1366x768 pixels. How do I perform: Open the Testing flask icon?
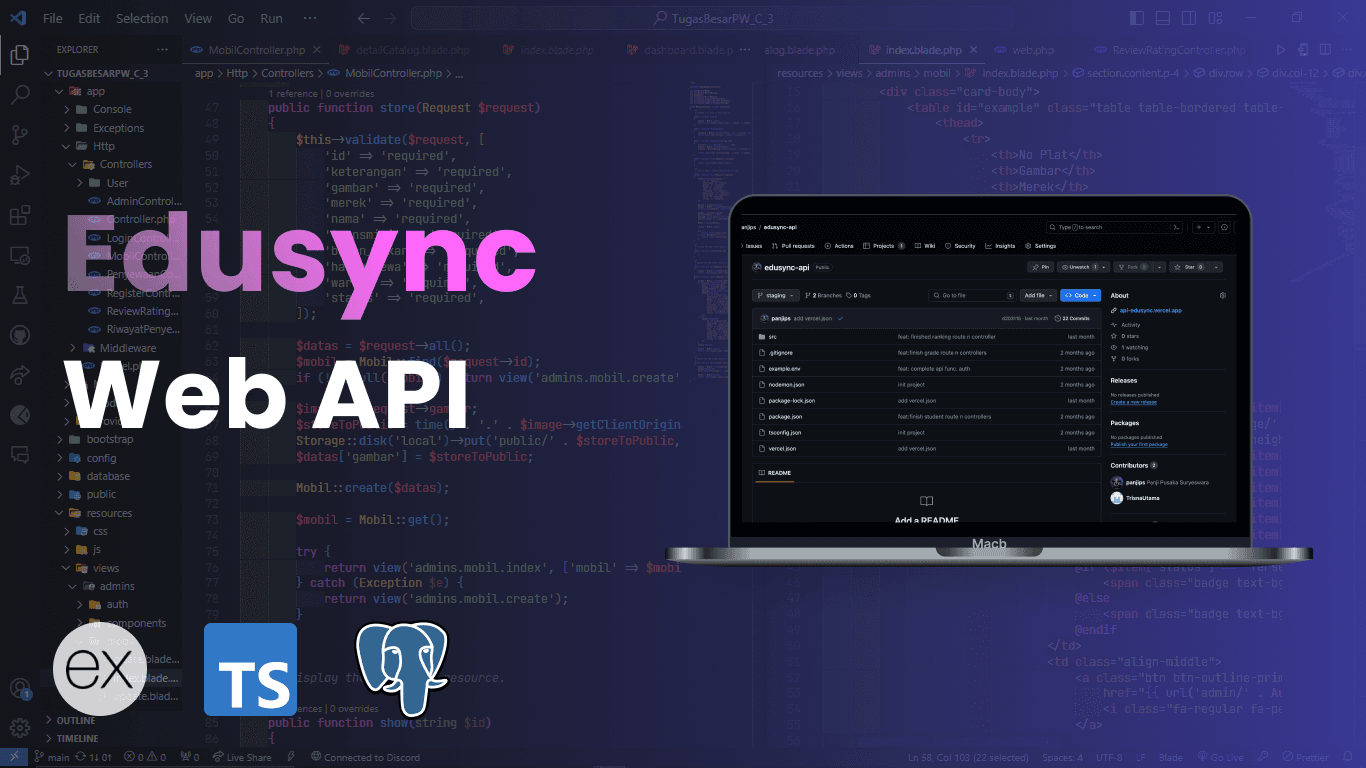19,295
